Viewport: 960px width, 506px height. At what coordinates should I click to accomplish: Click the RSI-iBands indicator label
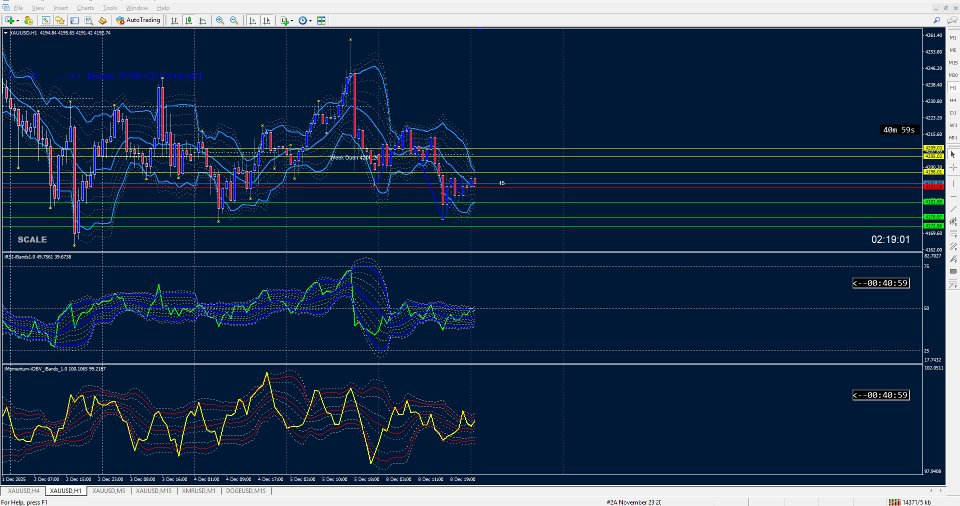[x=38, y=257]
